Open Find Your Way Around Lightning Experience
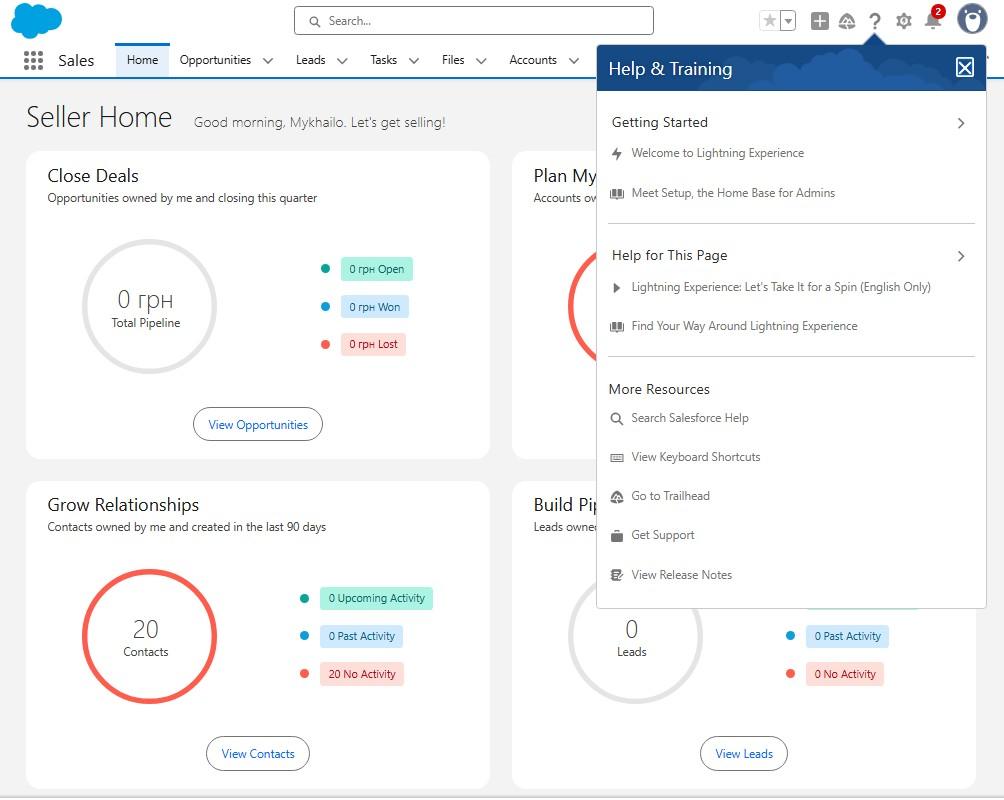The width and height of the screenshot is (1004, 800). [x=744, y=326]
